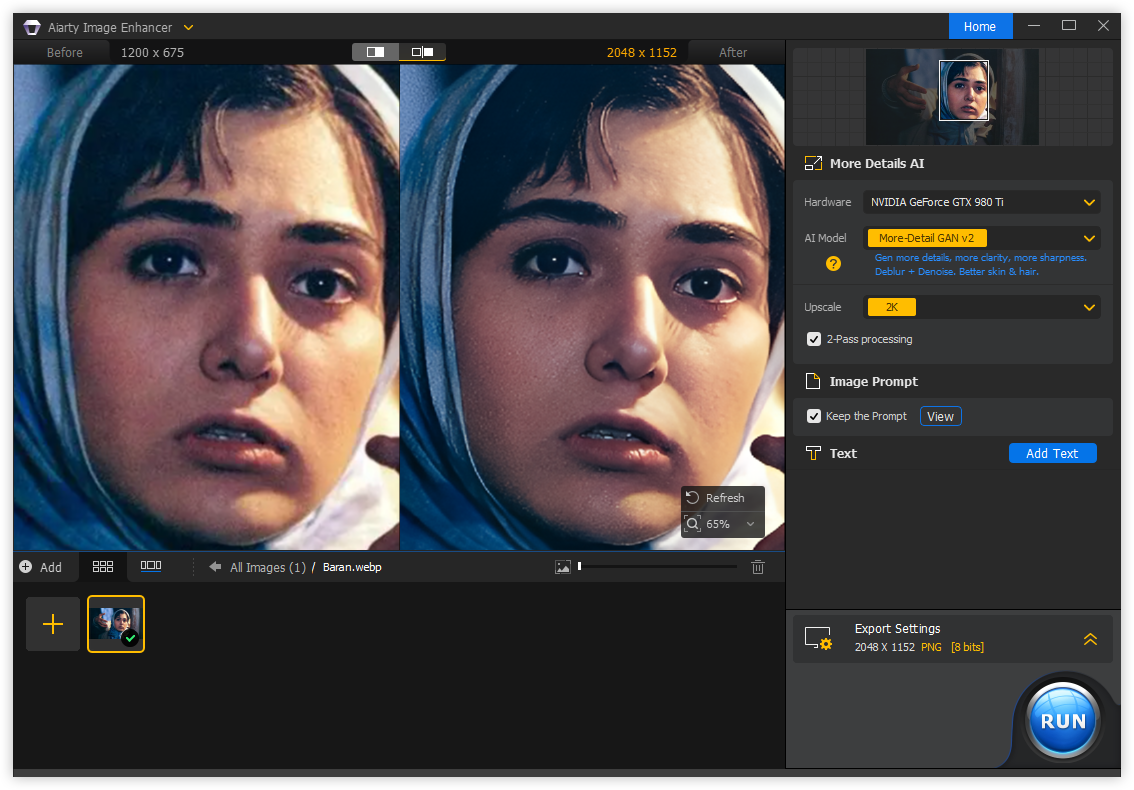Click the [8 bits] export depth text
1134x790 pixels.
967,647
